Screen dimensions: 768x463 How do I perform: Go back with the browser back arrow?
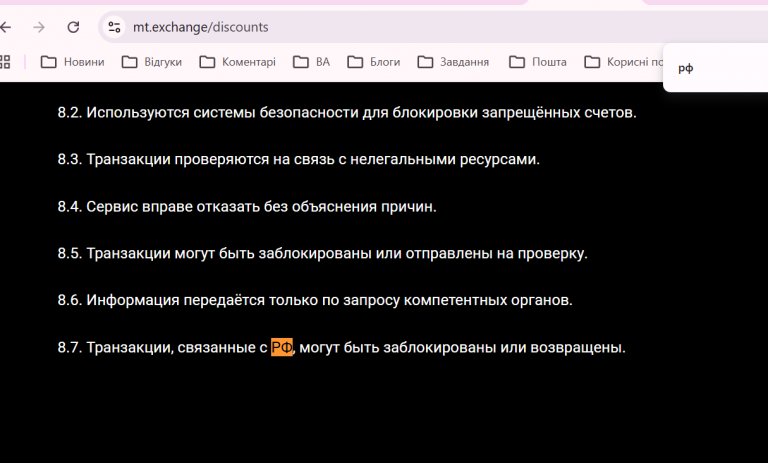coord(5,27)
